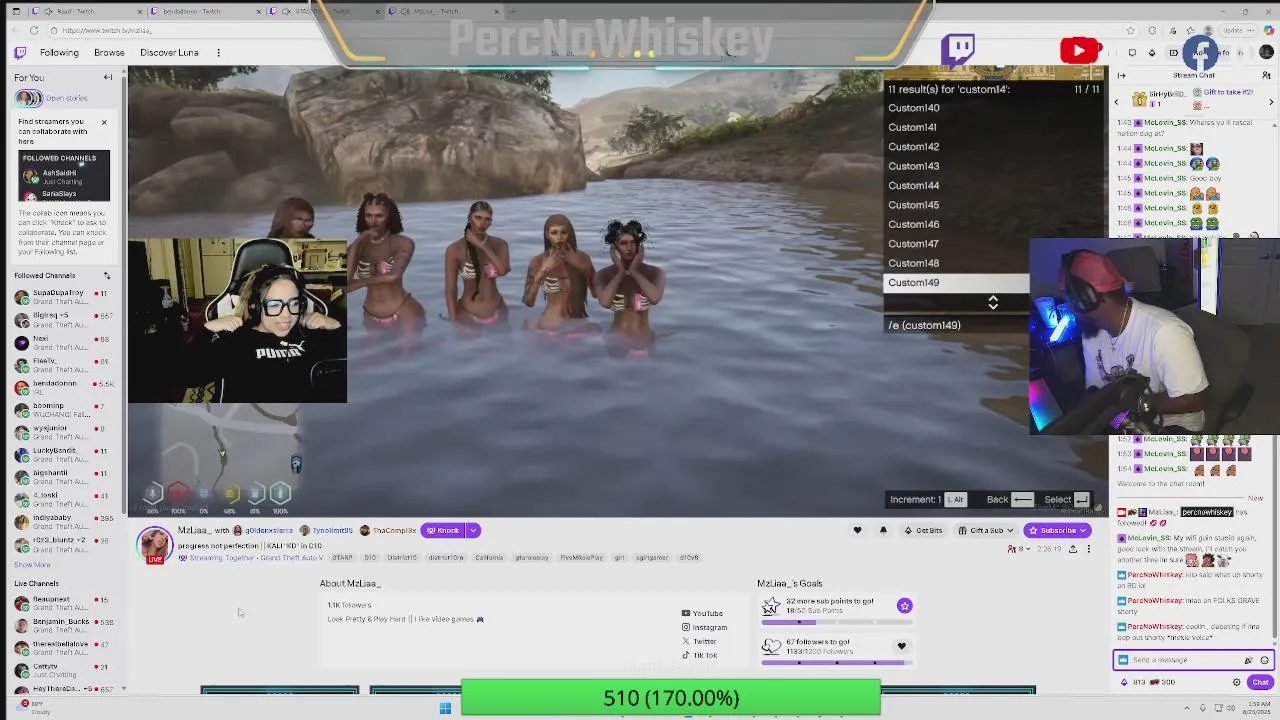Viewport: 1280px width, 720px height.
Task: Click the Knock collaboration button
Action: click(442, 531)
